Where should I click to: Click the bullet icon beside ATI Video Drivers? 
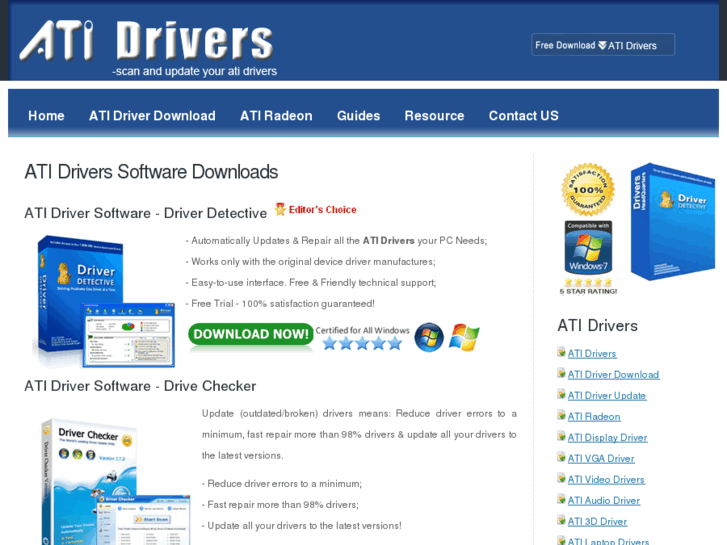(x=561, y=478)
